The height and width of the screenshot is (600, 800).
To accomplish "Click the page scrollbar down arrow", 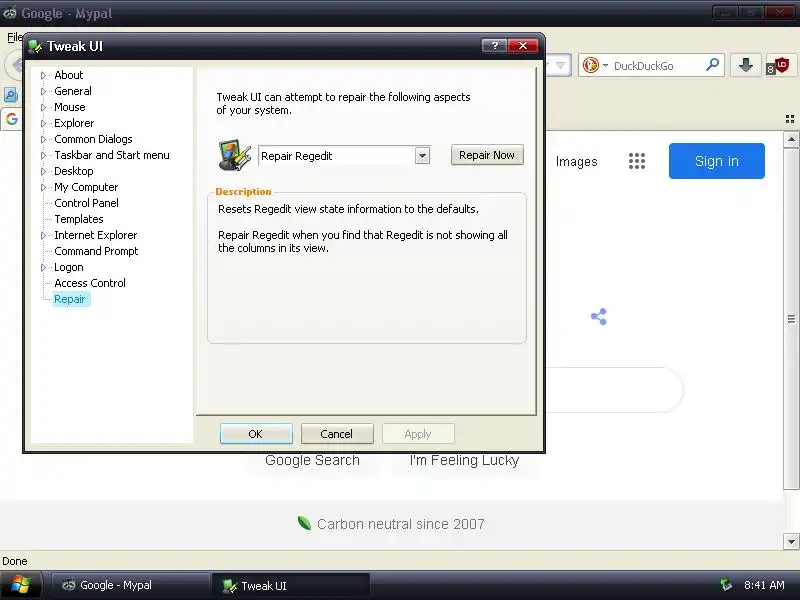I will [x=791, y=541].
